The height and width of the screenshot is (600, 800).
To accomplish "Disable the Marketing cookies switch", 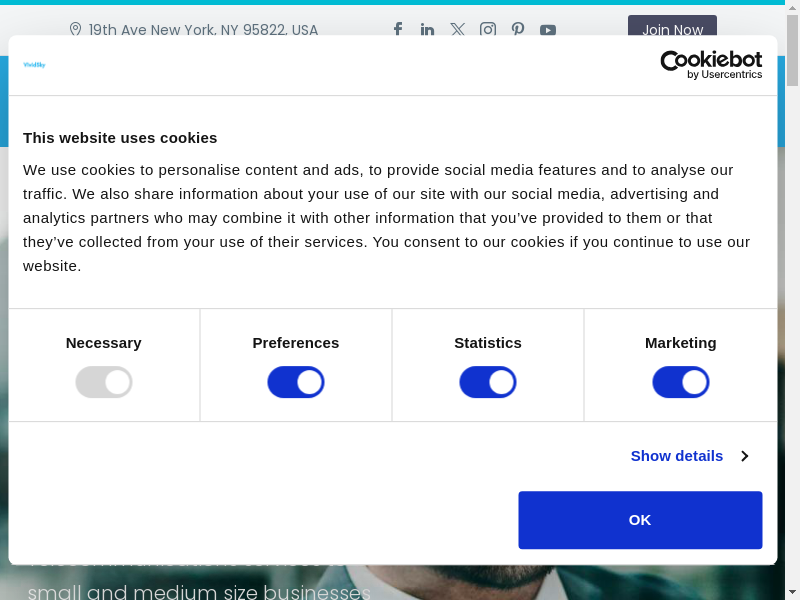I will click(681, 382).
